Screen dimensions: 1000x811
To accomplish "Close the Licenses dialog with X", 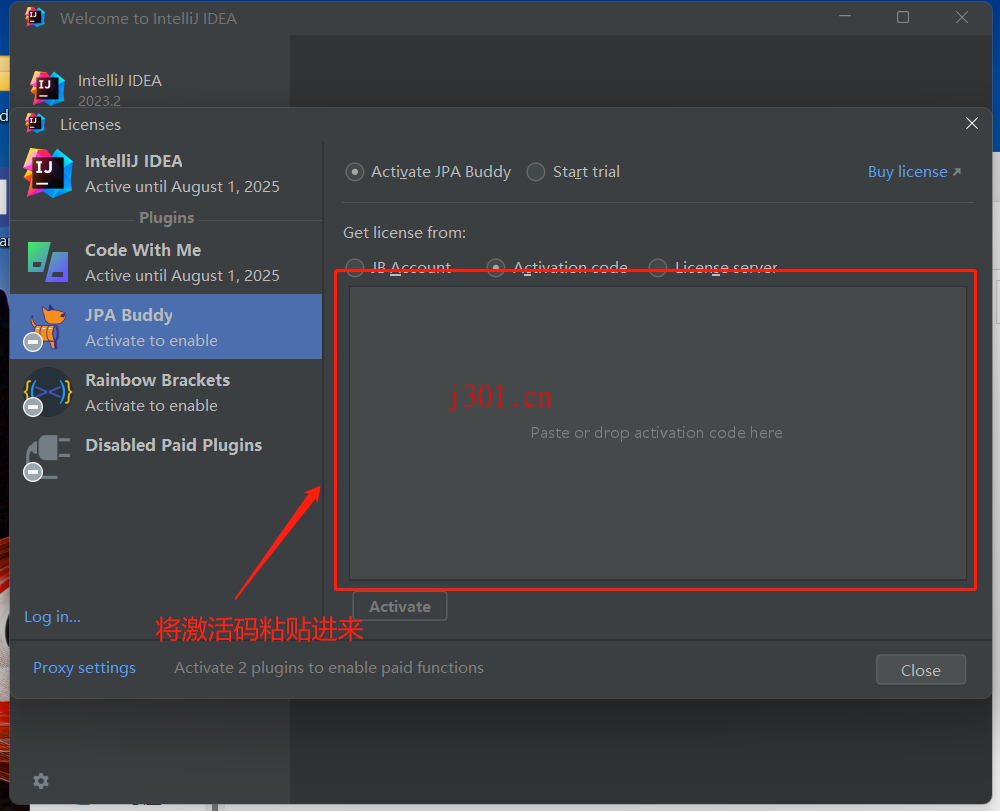I will tap(971, 124).
